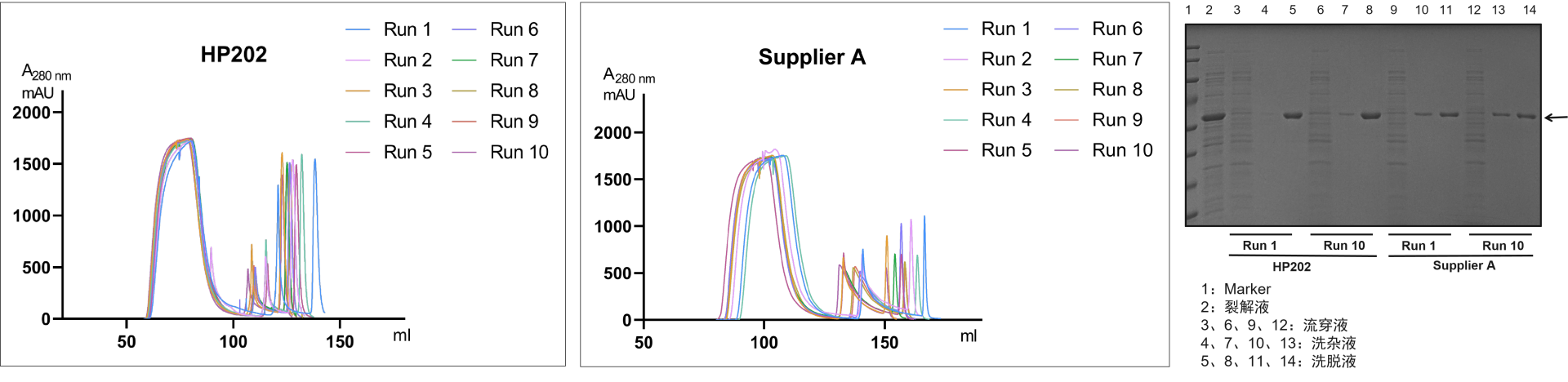1568x382 pixels.
Task: Select the green legend line in left chart
Action: 464,60
